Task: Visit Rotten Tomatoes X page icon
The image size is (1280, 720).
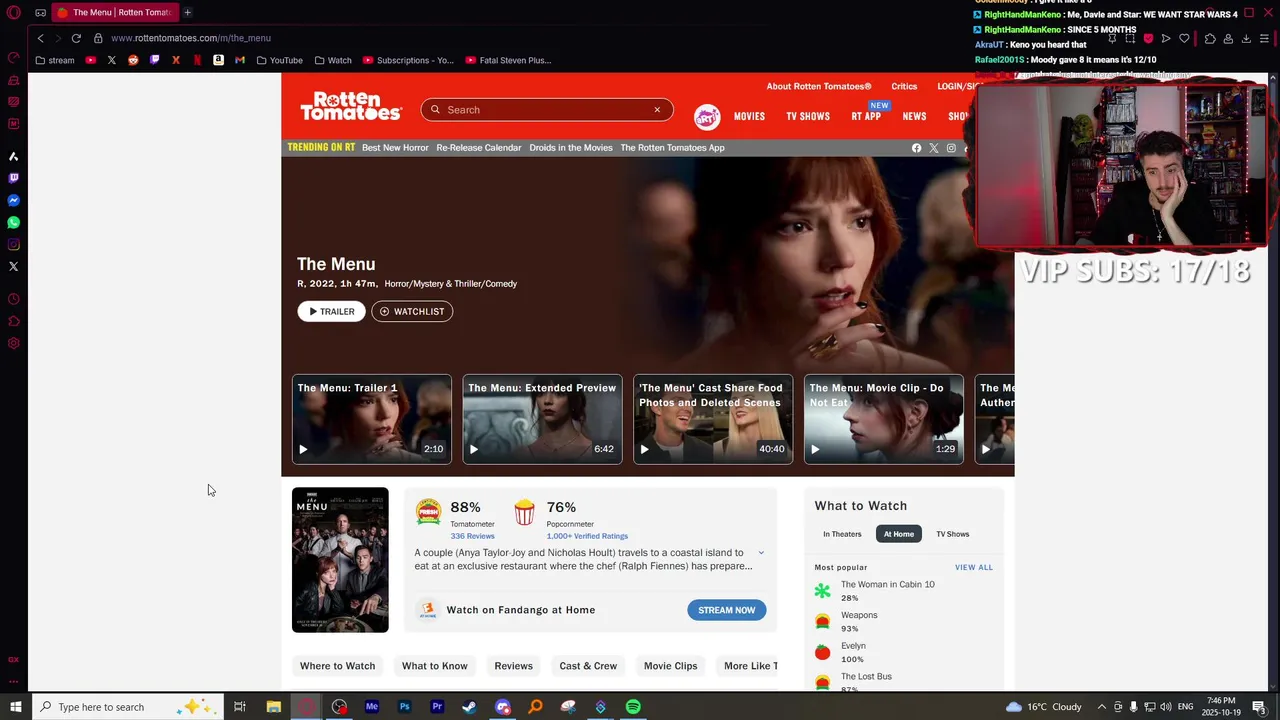Action: (934, 148)
